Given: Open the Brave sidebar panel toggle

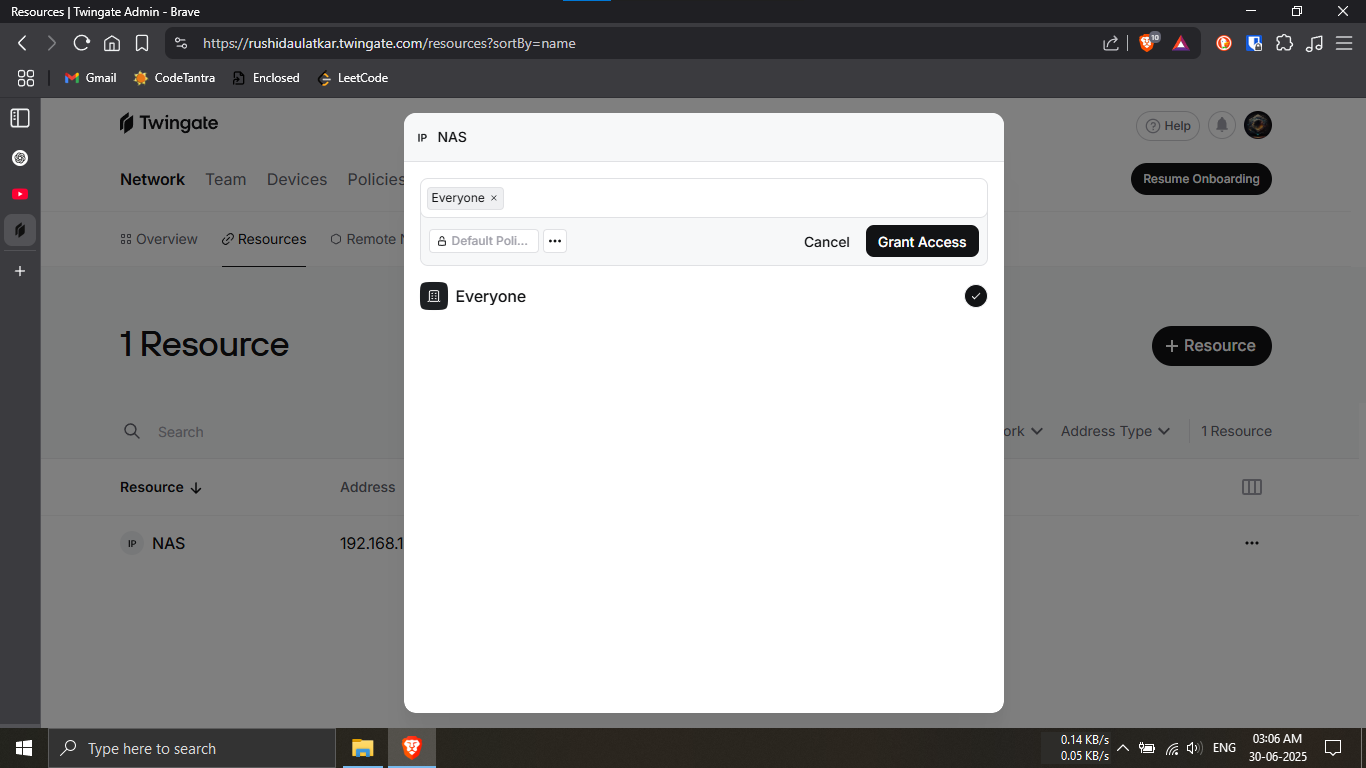Looking at the screenshot, I should coord(20,118).
